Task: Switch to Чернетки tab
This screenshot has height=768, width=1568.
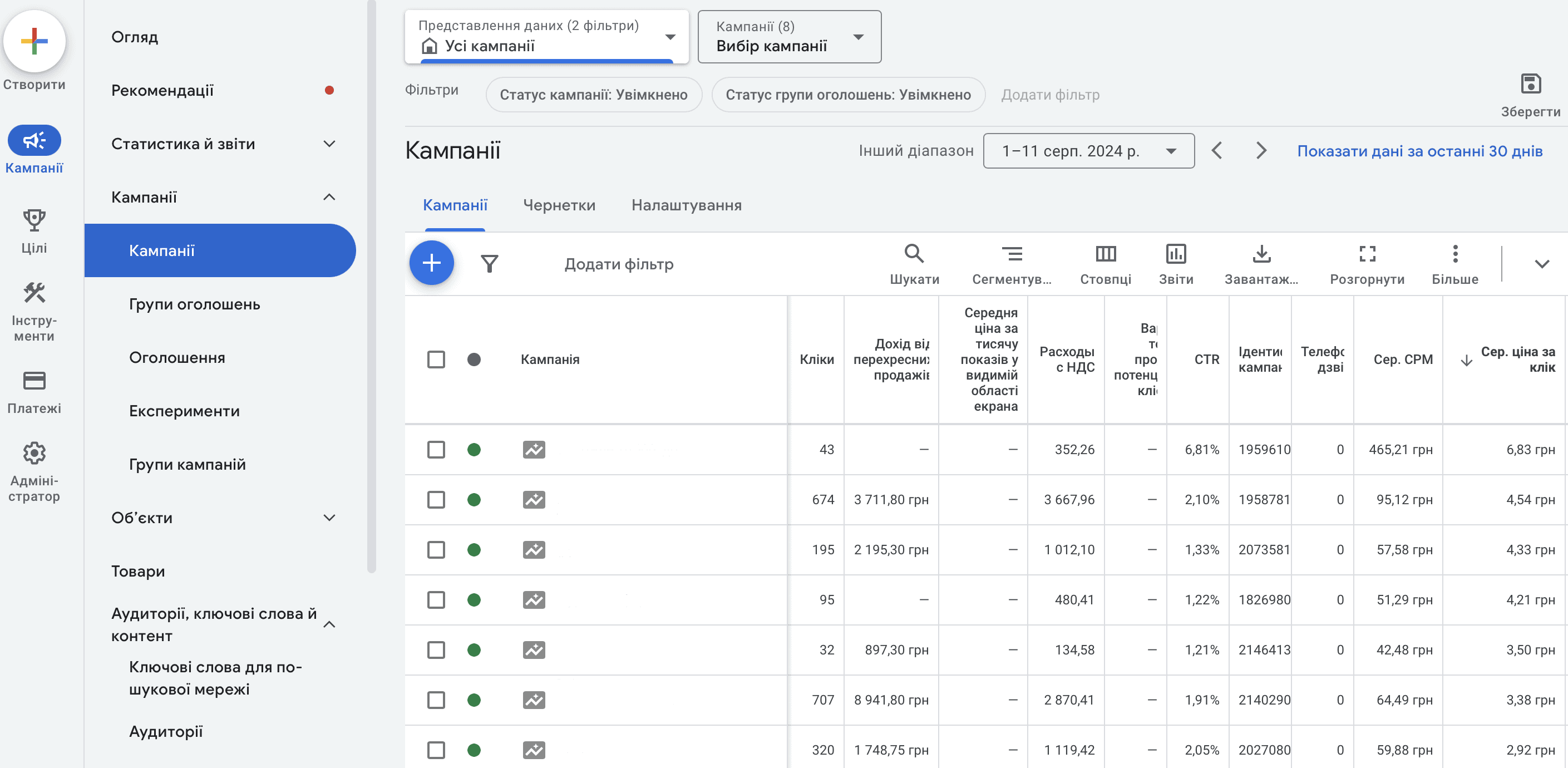Action: click(559, 205)
